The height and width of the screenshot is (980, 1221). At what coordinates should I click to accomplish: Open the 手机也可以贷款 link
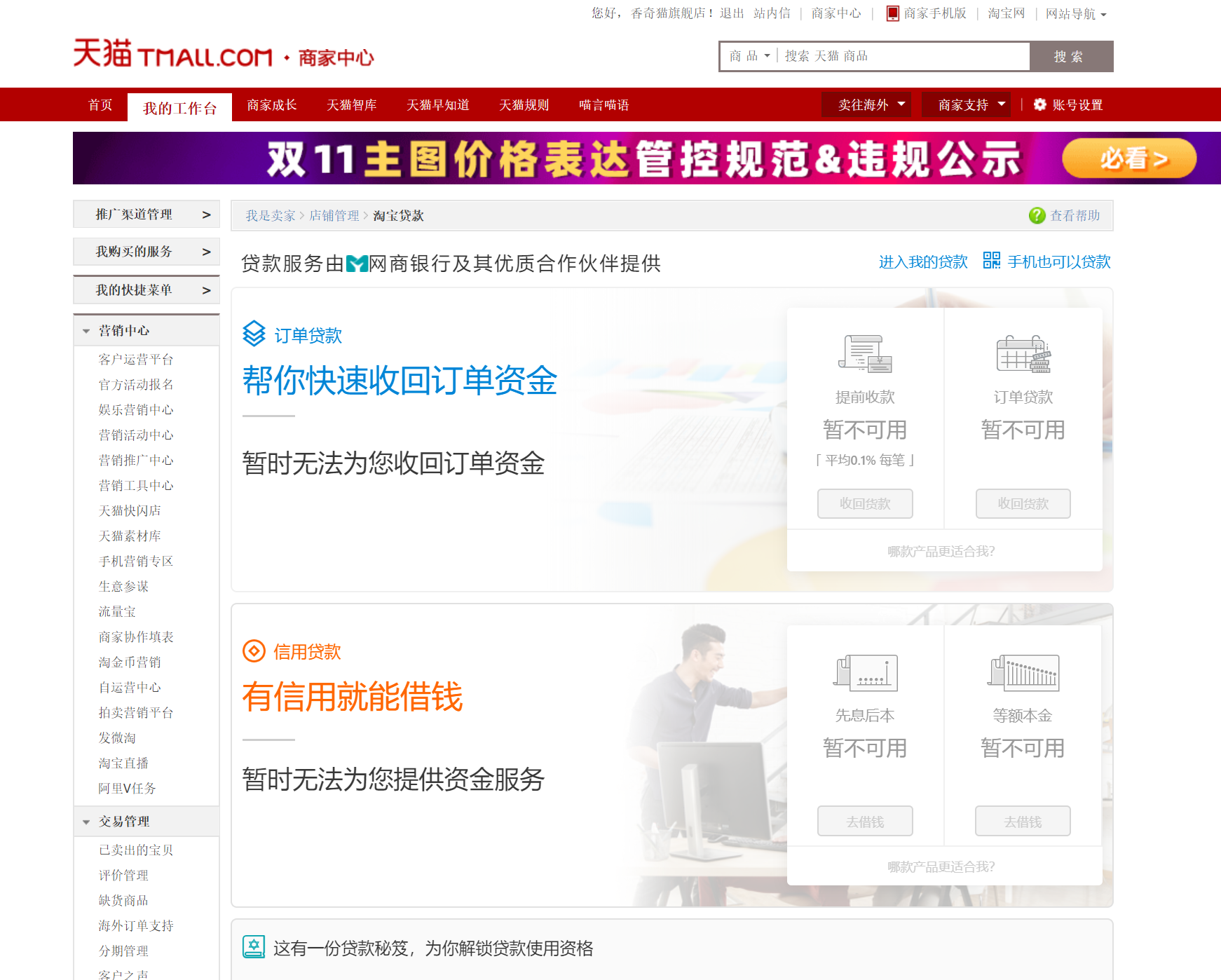(x=1059, y=261)
